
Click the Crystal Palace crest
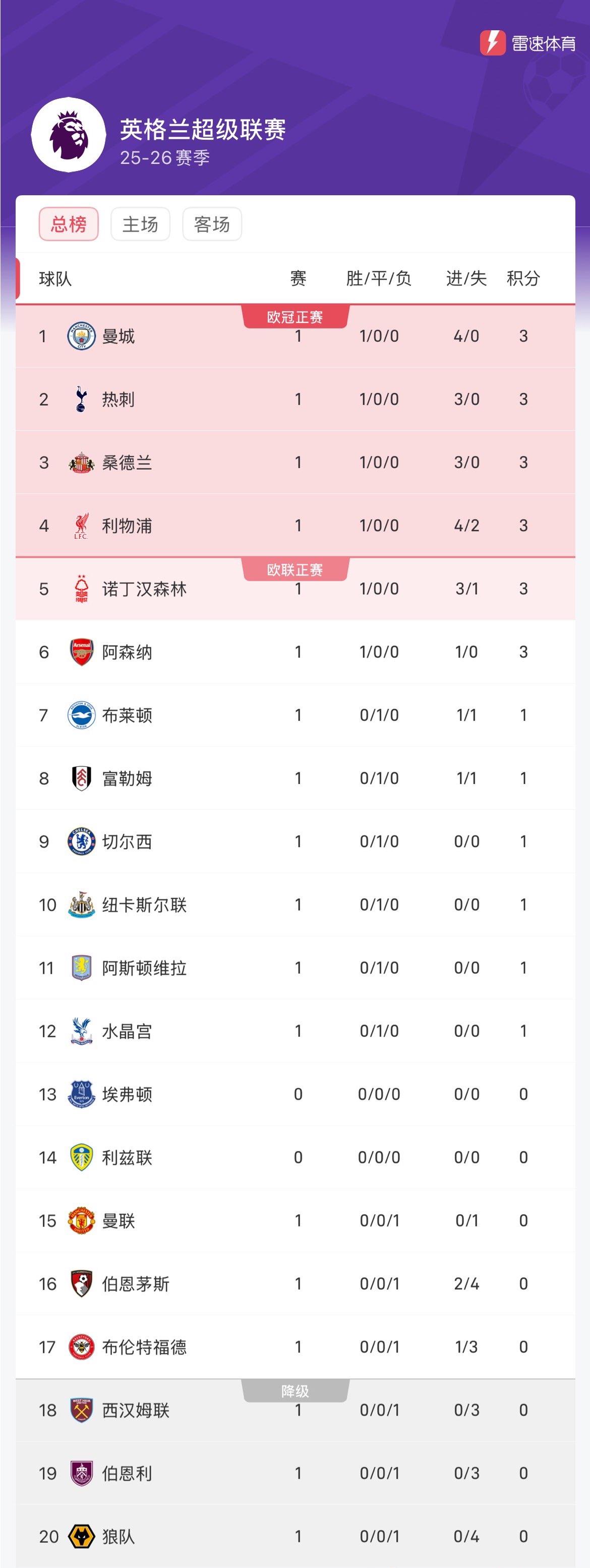pos(81,1031)
